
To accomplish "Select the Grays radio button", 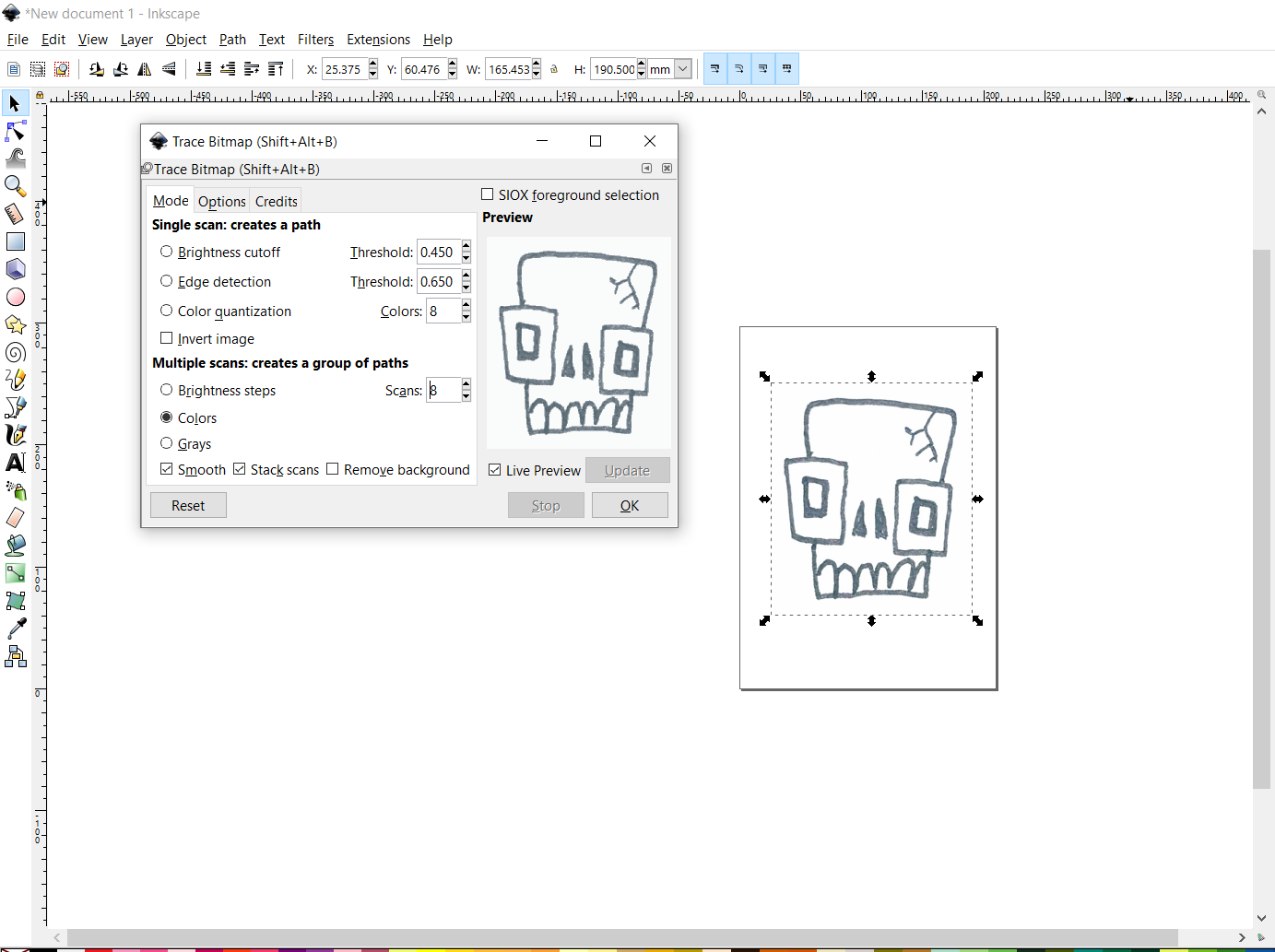I will pos(166,443).
